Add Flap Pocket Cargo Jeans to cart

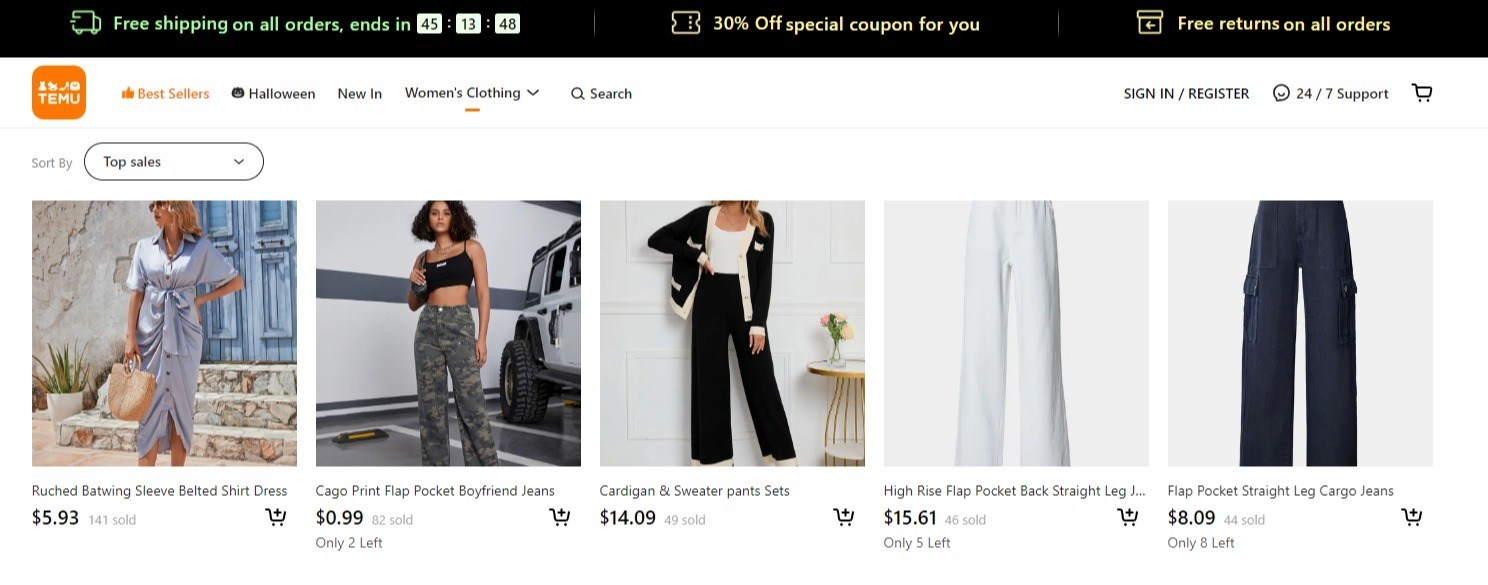[1411, 517]
